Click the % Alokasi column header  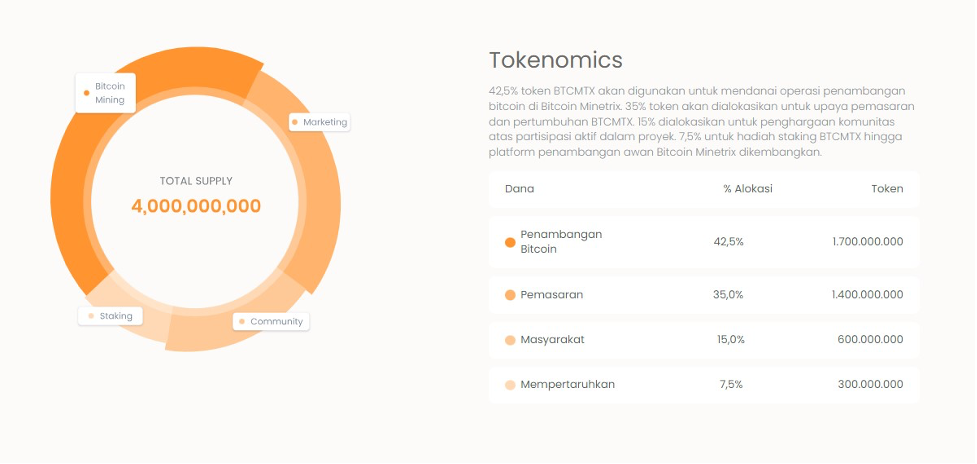[747, 188]
